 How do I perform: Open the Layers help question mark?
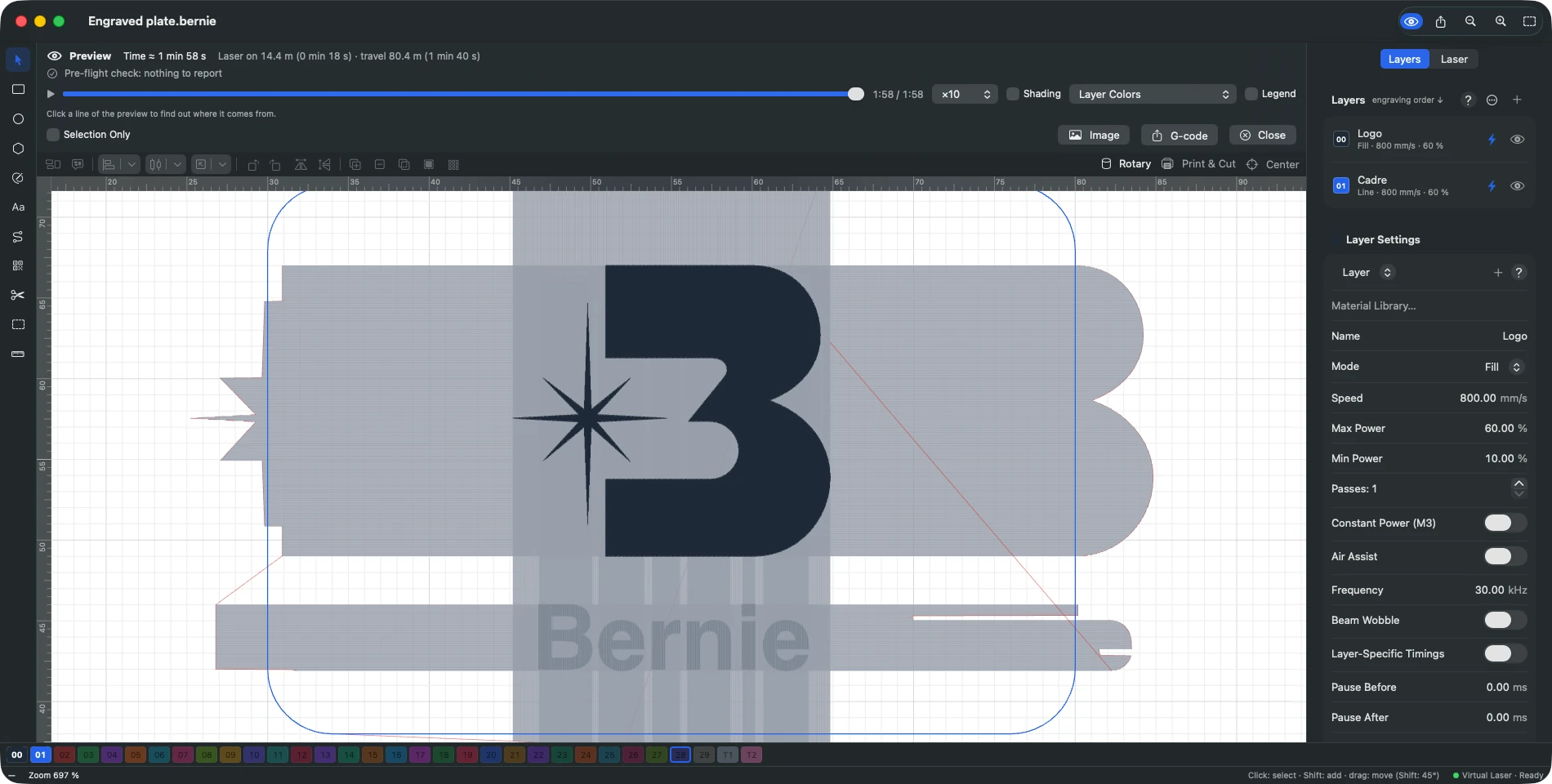(x=1468, y=100)
